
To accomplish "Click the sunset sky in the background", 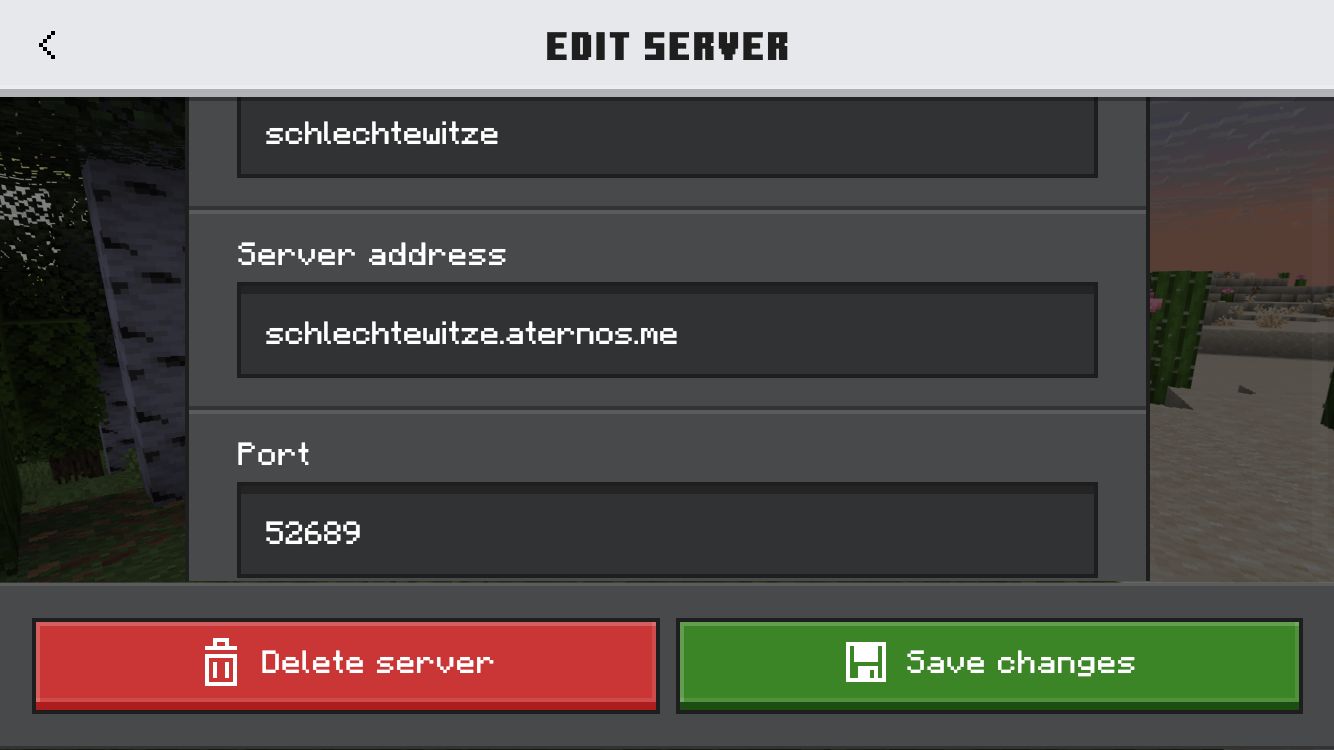I will (x=1240, y=180).
